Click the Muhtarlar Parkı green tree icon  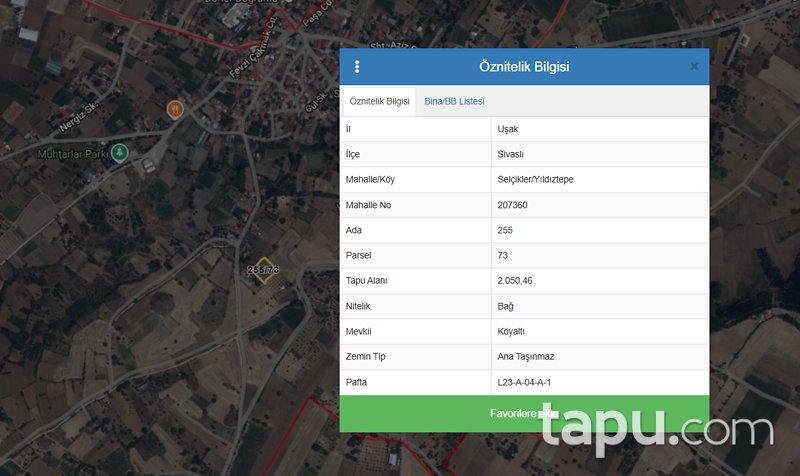[x=120, y=153]
